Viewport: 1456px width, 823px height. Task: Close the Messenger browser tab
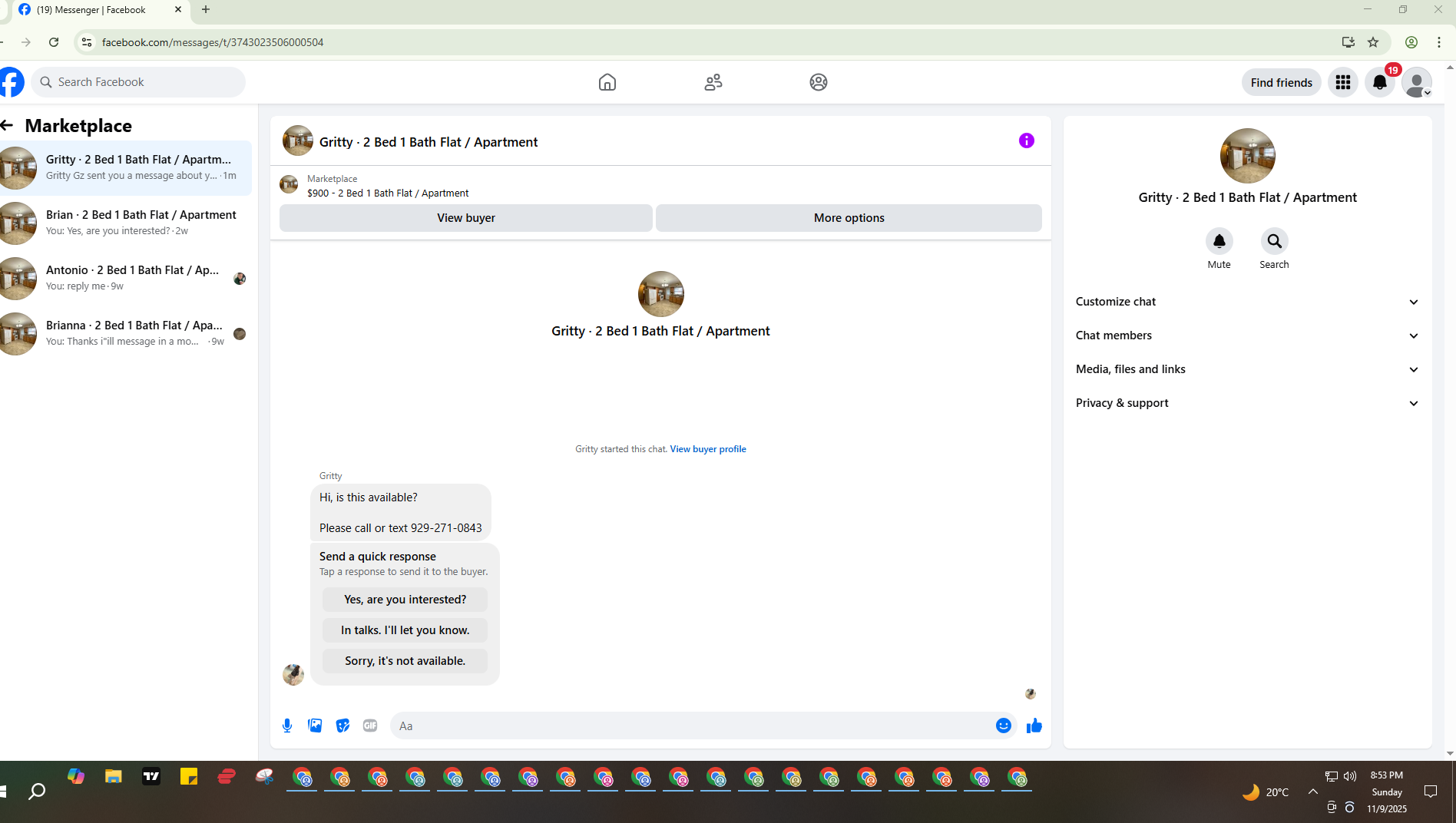(x=178, y=10)
